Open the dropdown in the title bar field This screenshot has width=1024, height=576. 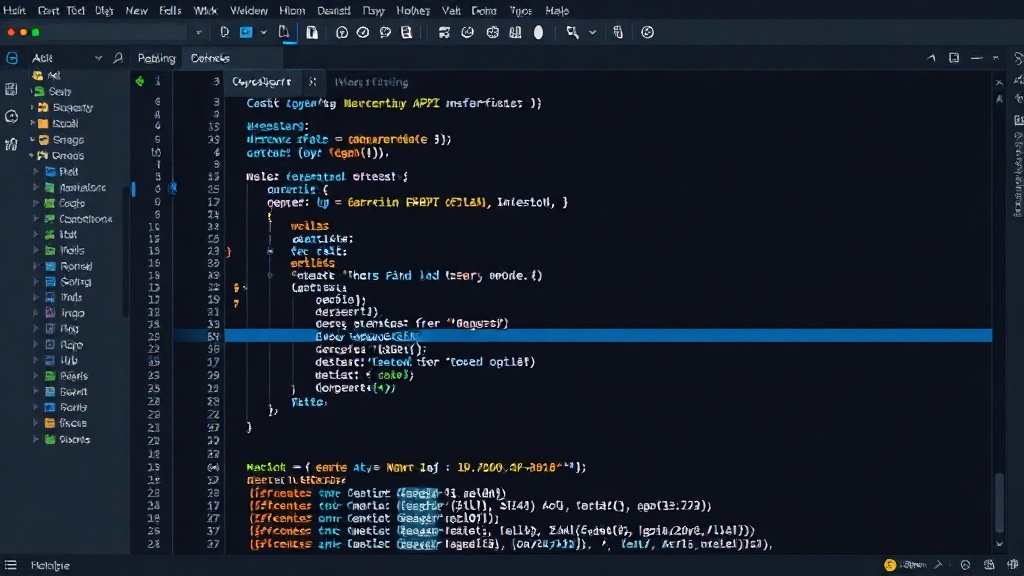(199, 32)
